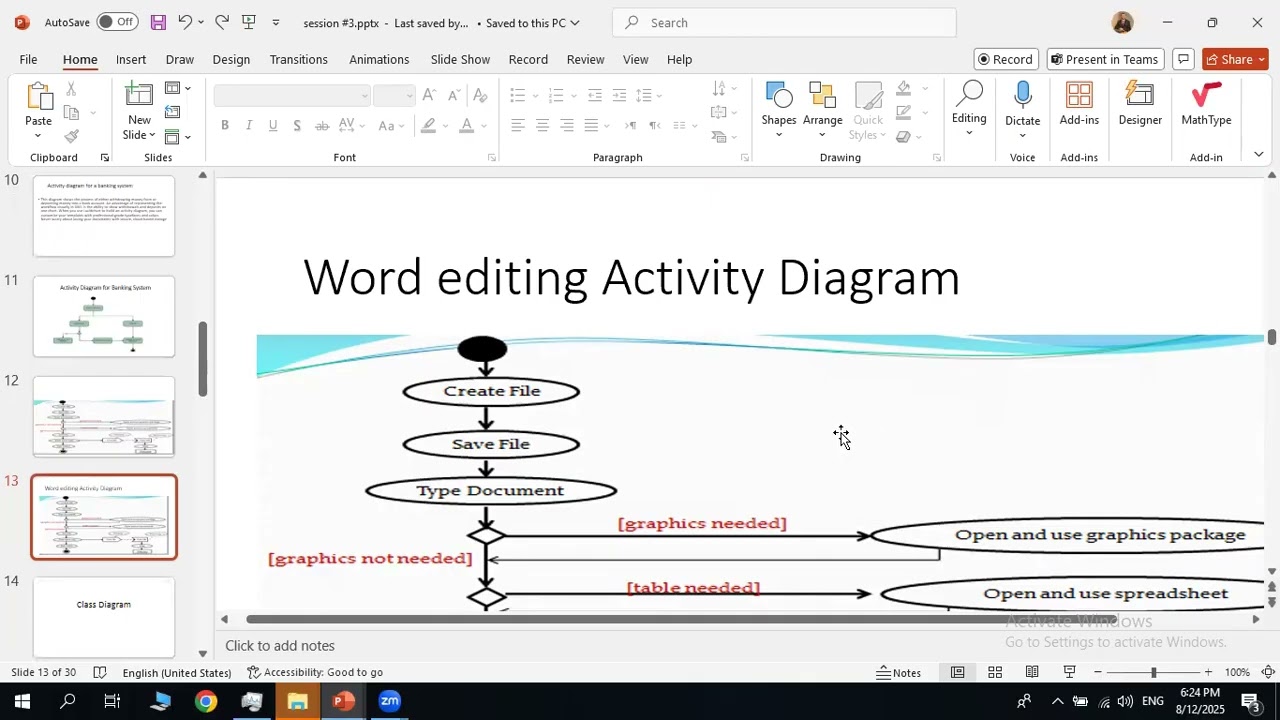Screen dimensions: 1280x720
Task: Switch to the Transitions tab
Action: [x=298, y=59]
